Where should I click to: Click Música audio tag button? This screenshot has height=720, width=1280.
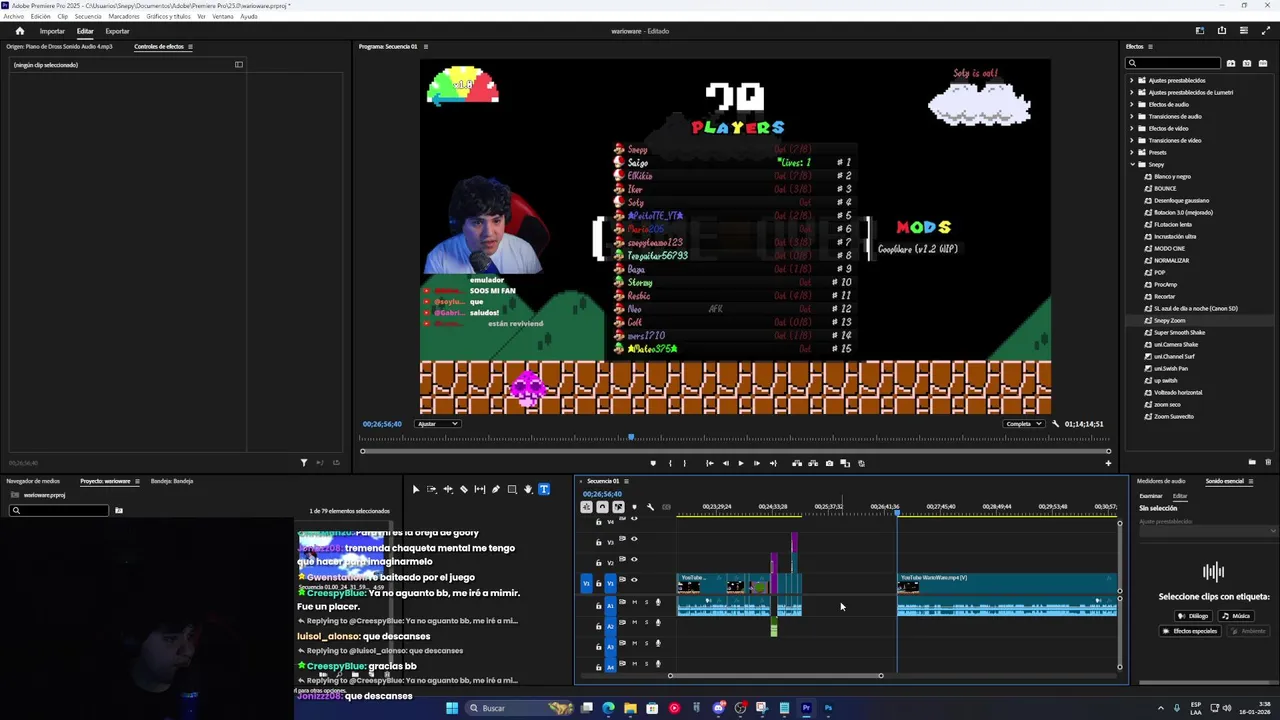tap(1236, 616)
